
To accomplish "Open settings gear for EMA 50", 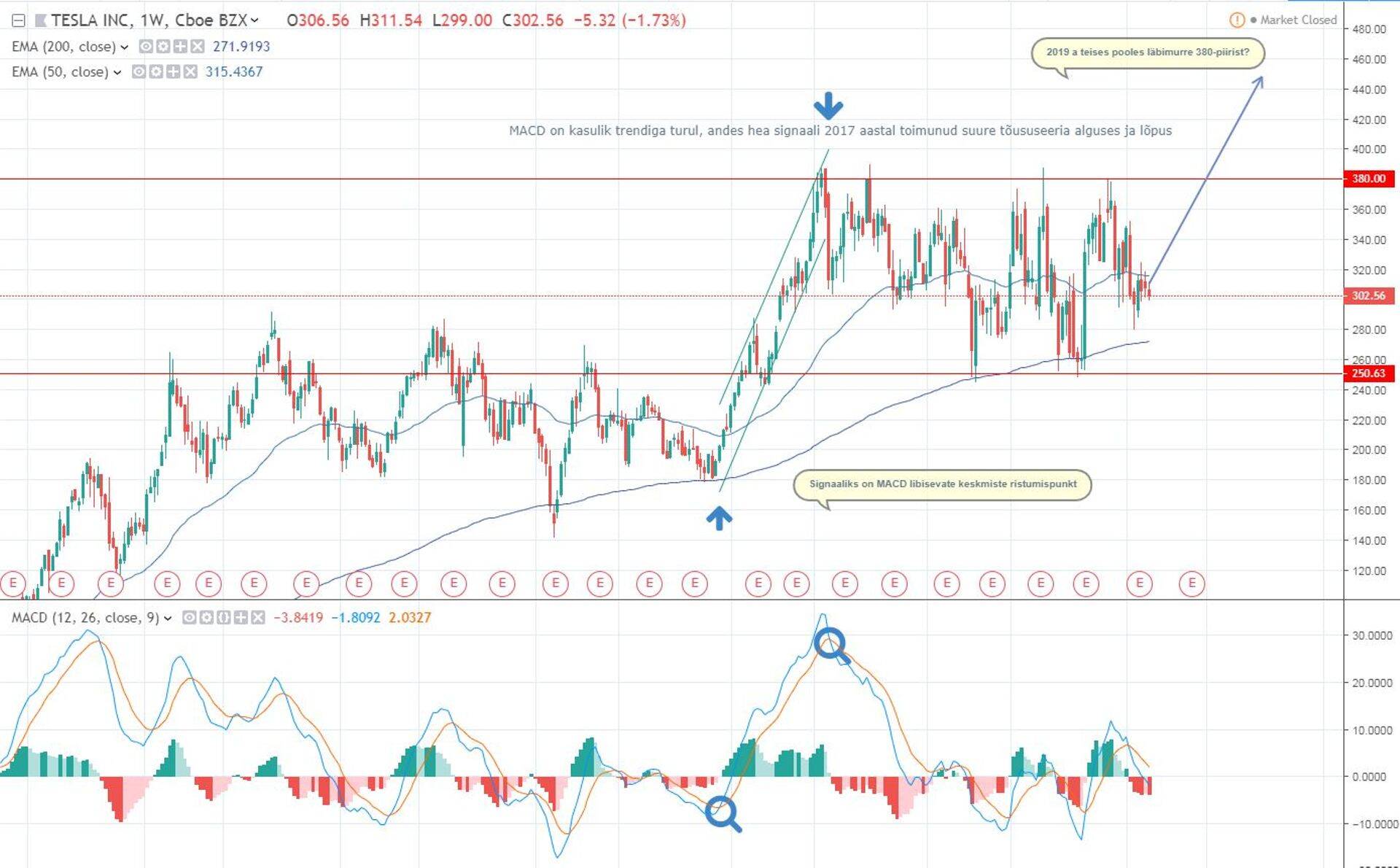I will 155,71.
